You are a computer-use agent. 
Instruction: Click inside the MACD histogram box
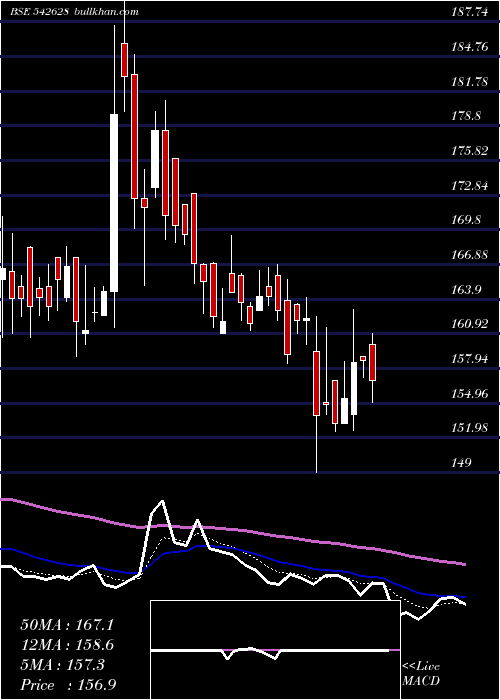coord(275,650)
